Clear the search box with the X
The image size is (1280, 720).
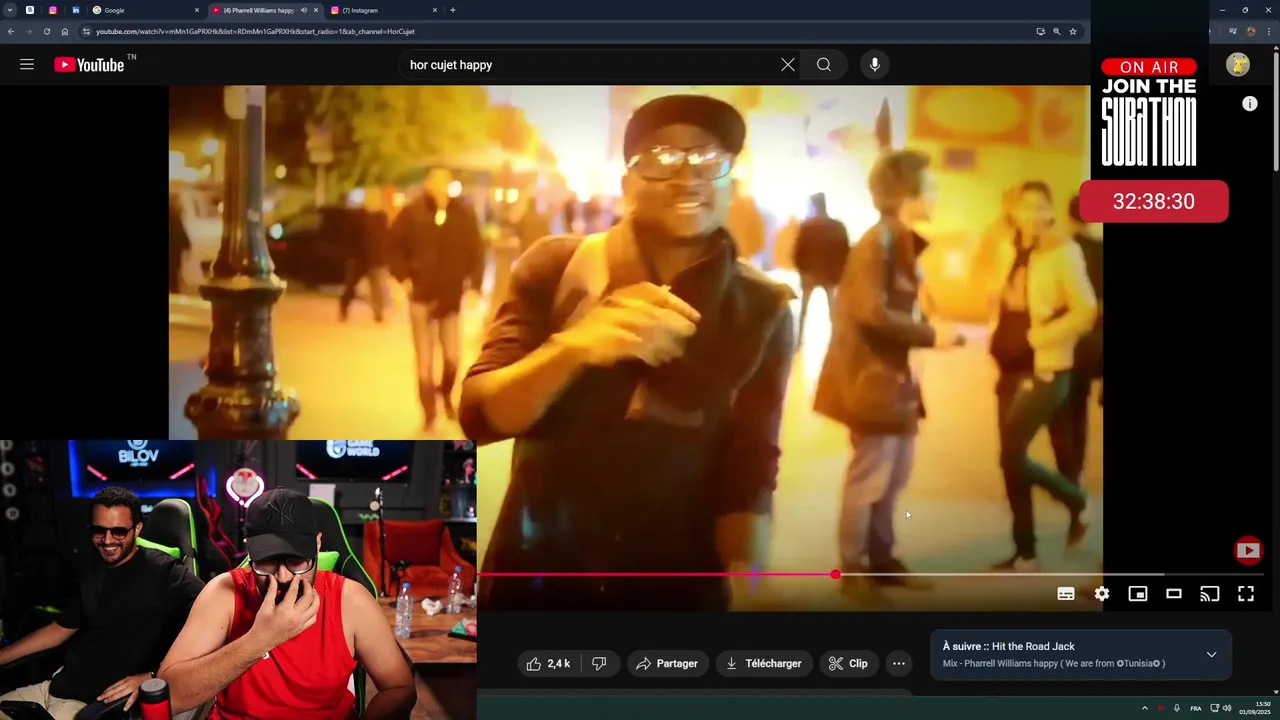[x=788, y=65]
